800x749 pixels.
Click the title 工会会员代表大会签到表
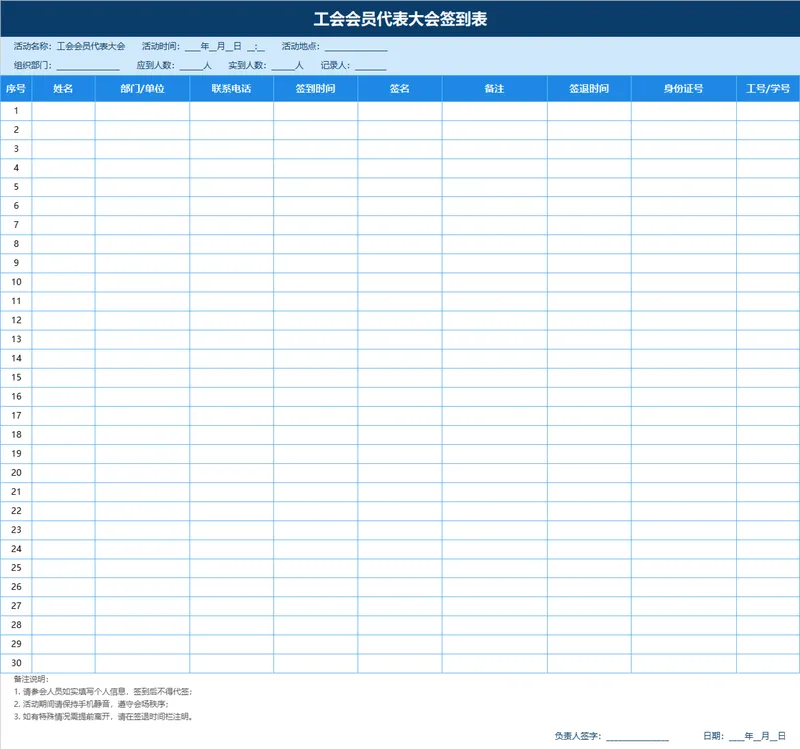tap(400, 19)
